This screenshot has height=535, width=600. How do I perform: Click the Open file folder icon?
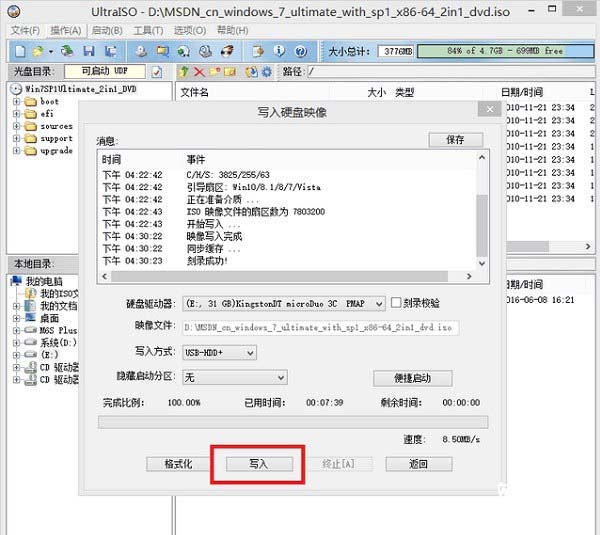coord(38,51)
